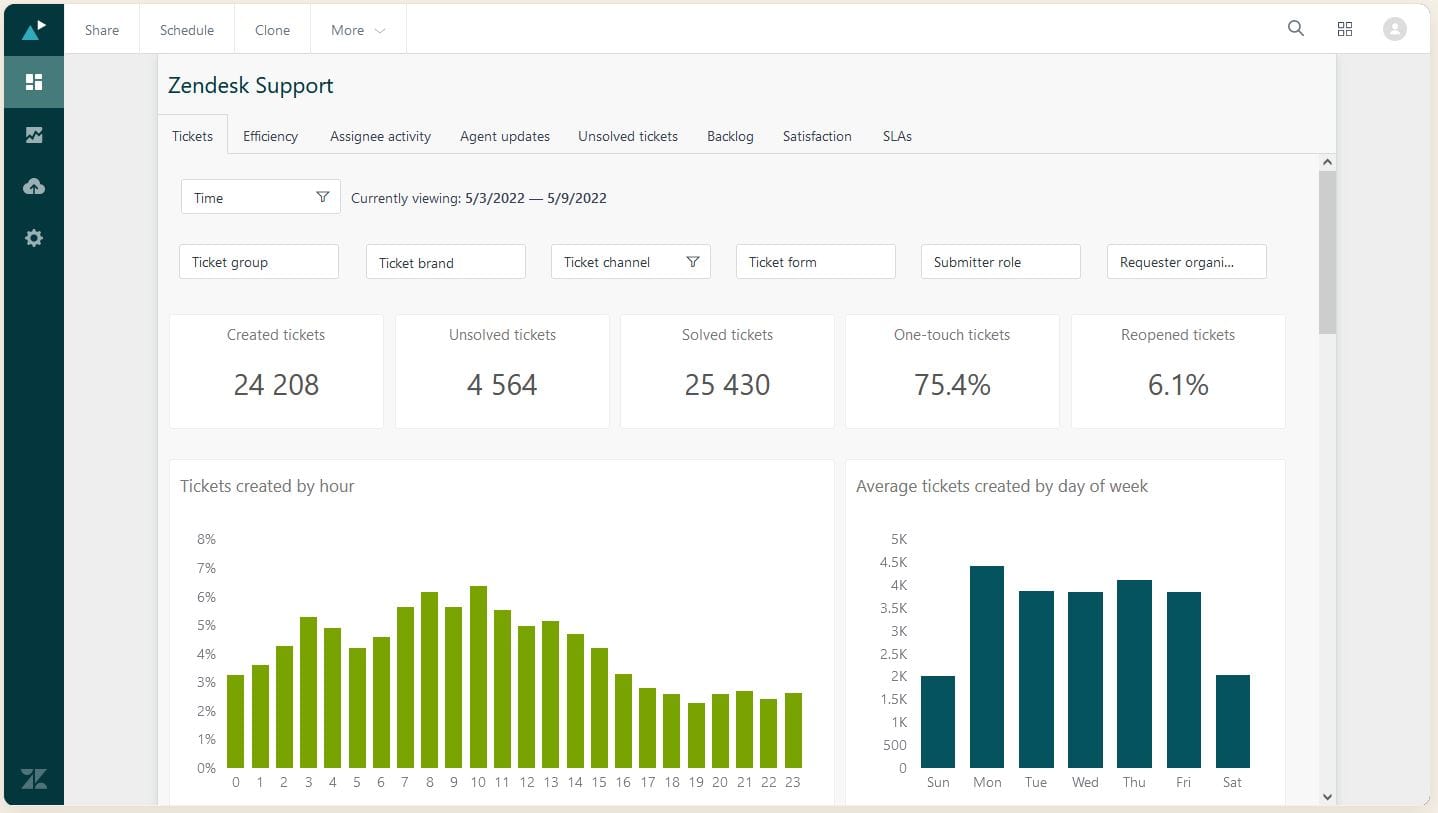Click the Clone button

coord(271,29)
